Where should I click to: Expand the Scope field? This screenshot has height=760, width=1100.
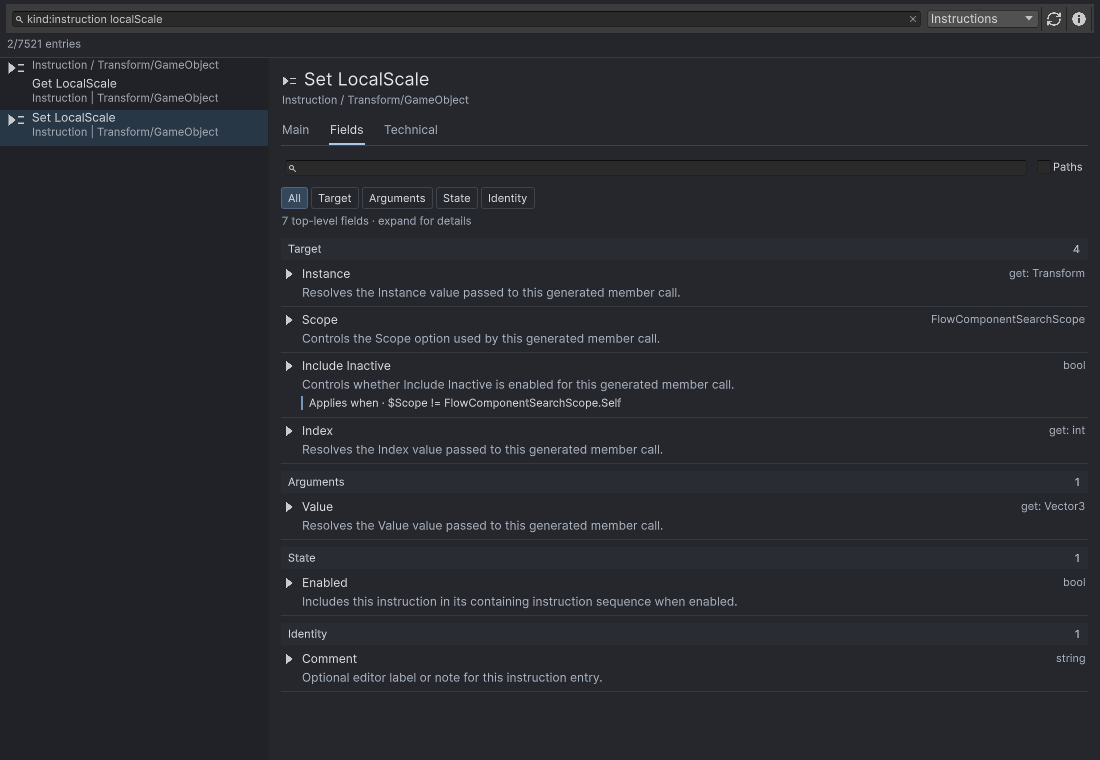coord(289,320)
